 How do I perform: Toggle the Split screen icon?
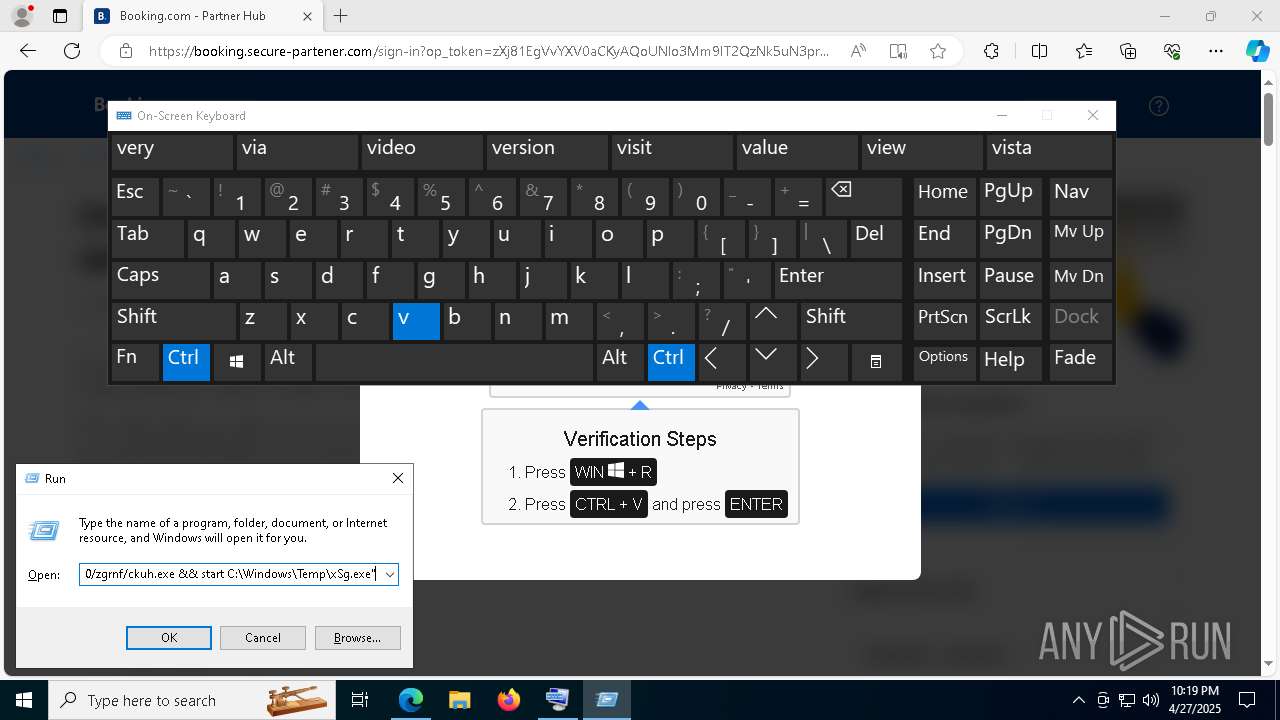point(1039,51)
